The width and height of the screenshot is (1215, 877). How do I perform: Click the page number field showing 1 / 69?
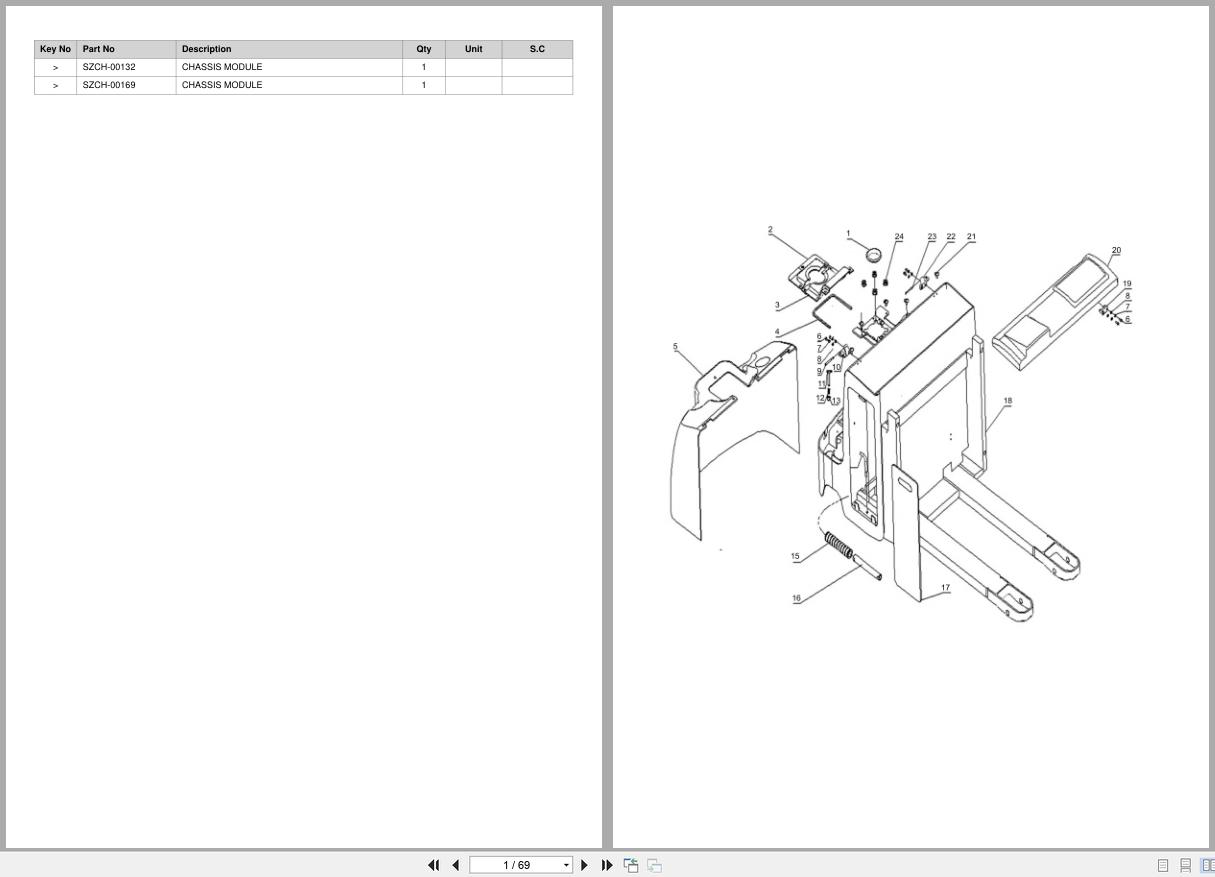[x=516, y=865]
